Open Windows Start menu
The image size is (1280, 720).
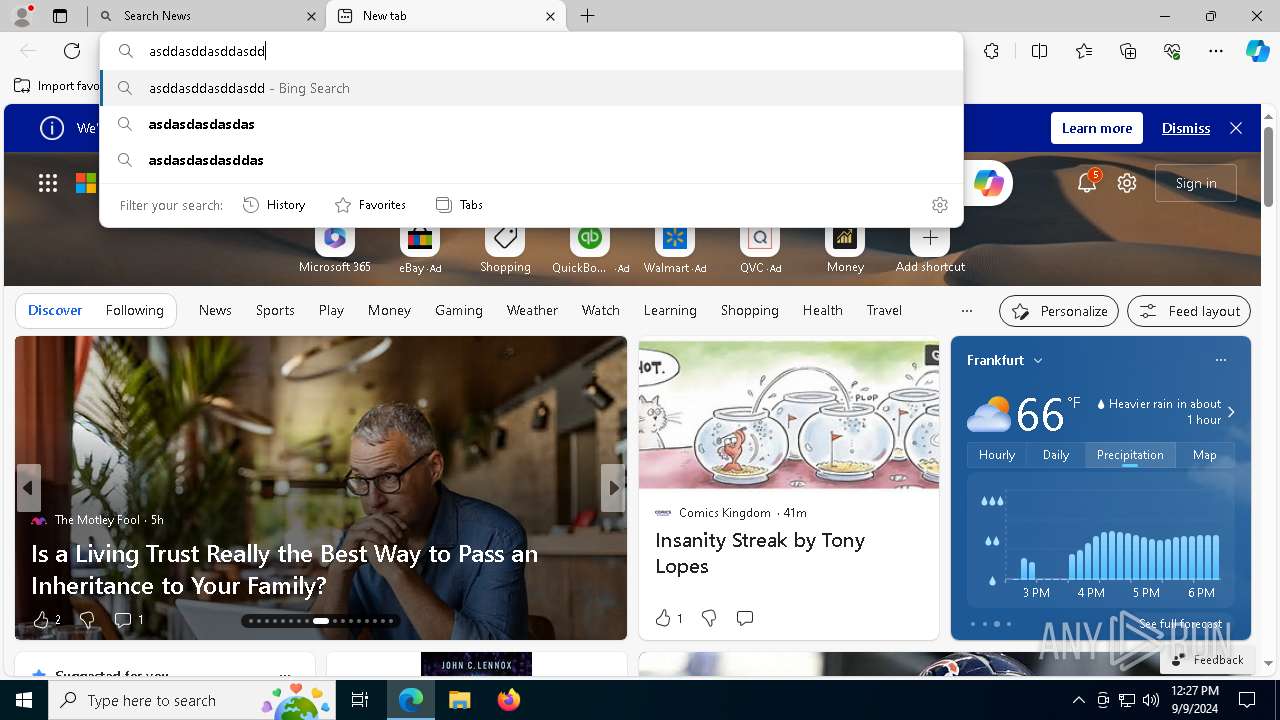24,700
